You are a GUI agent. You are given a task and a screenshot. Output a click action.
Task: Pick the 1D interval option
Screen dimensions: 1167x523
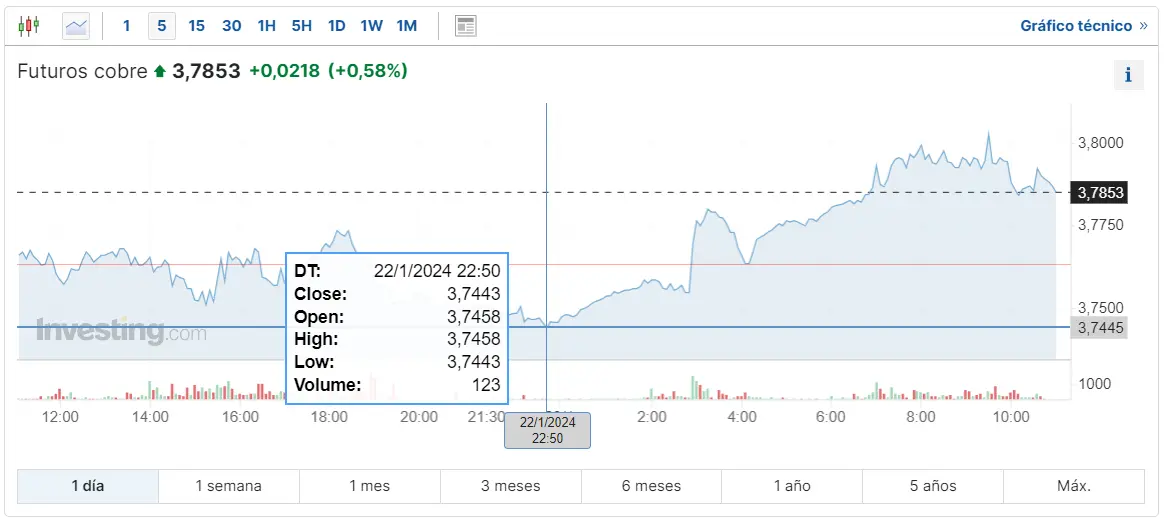pos(337,26)
